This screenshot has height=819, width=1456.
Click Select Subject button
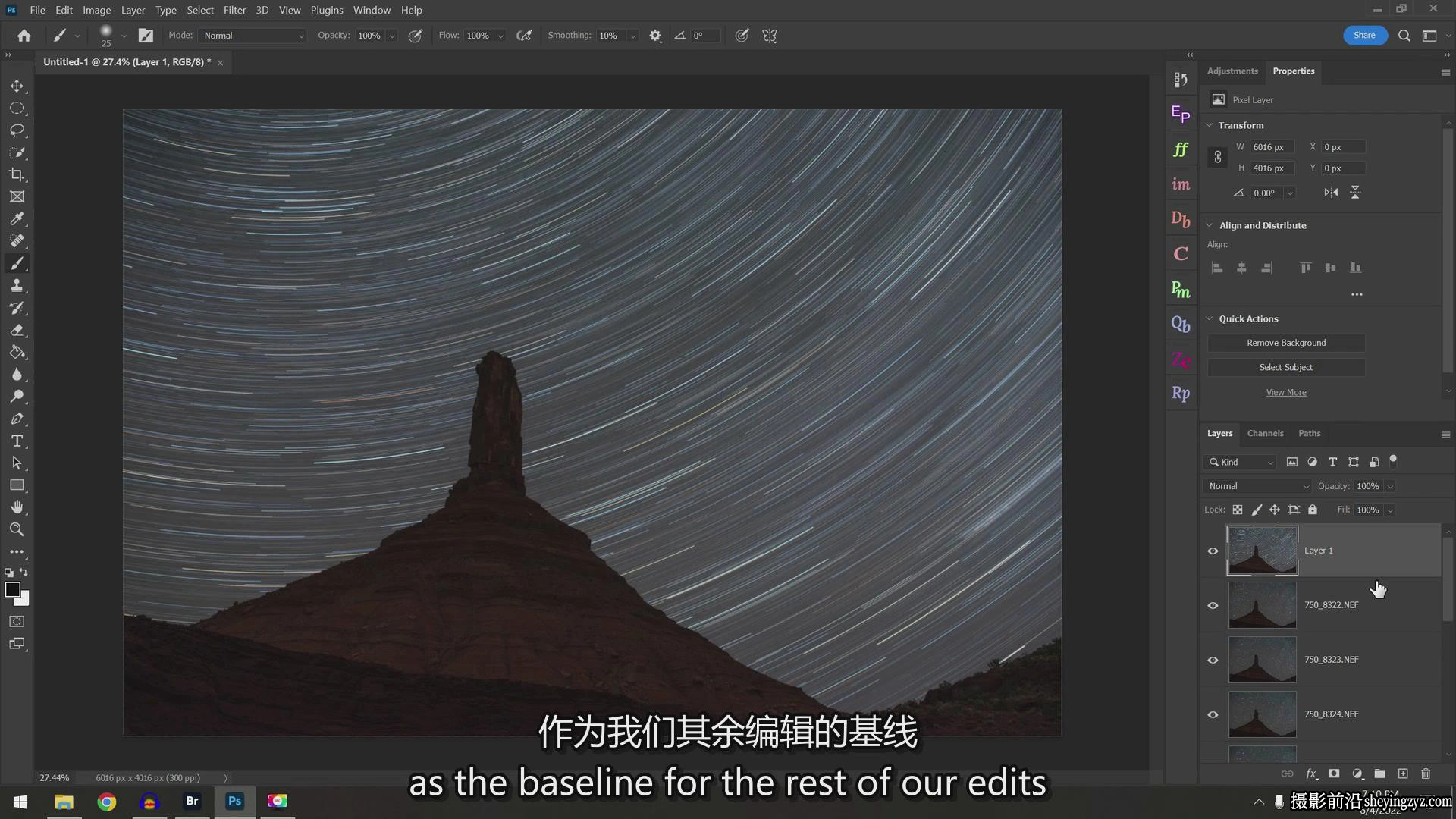coord(1286,367)
